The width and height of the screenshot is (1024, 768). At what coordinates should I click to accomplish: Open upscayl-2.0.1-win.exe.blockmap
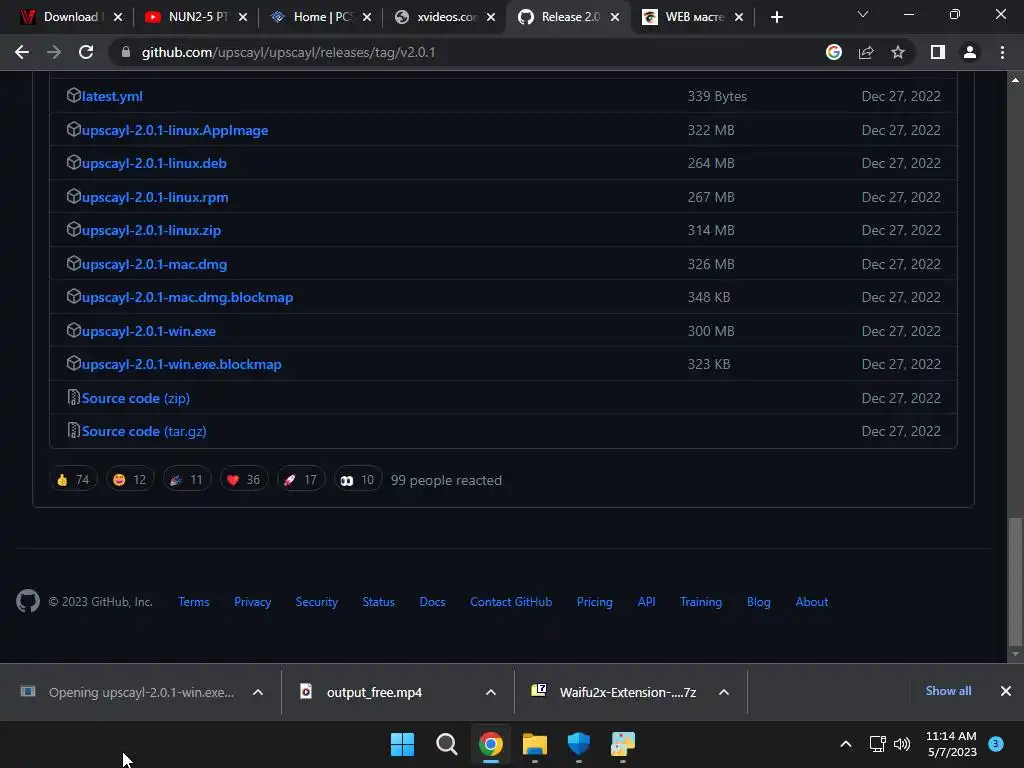[181, 364]
